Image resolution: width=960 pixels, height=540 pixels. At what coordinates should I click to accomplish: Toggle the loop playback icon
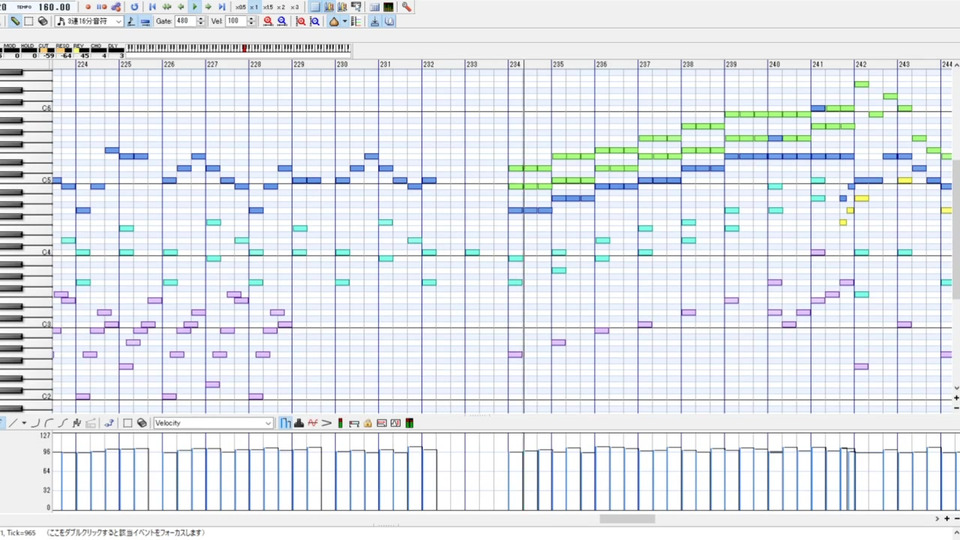[135, 7]
